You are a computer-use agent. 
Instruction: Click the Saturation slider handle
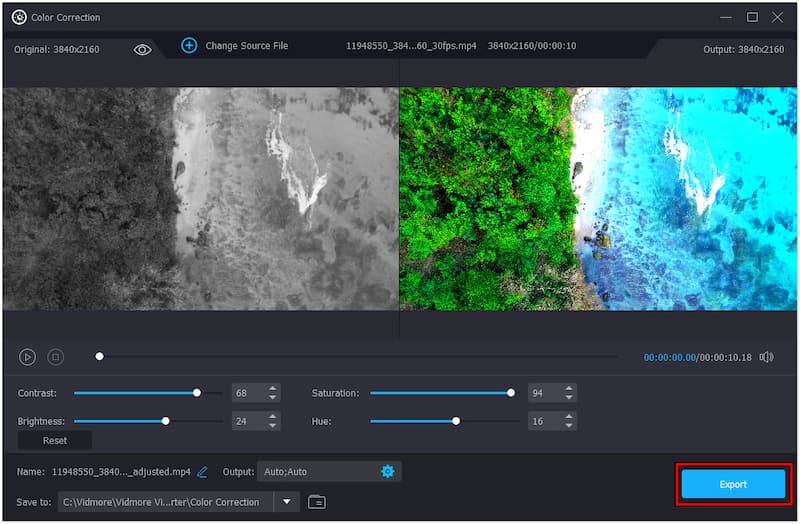(x=511, y=393)
